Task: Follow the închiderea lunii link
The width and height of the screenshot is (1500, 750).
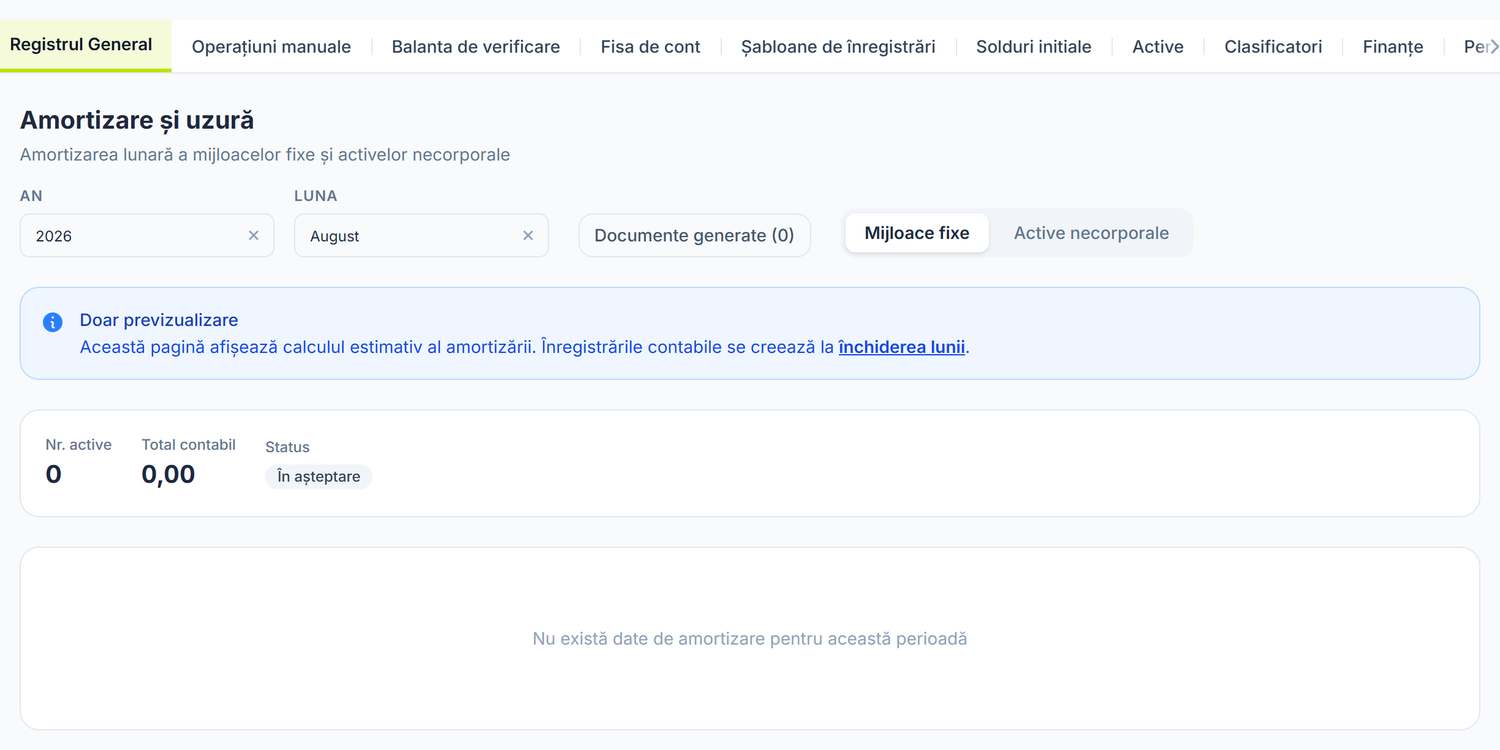Action: click(x=902, y=348)
